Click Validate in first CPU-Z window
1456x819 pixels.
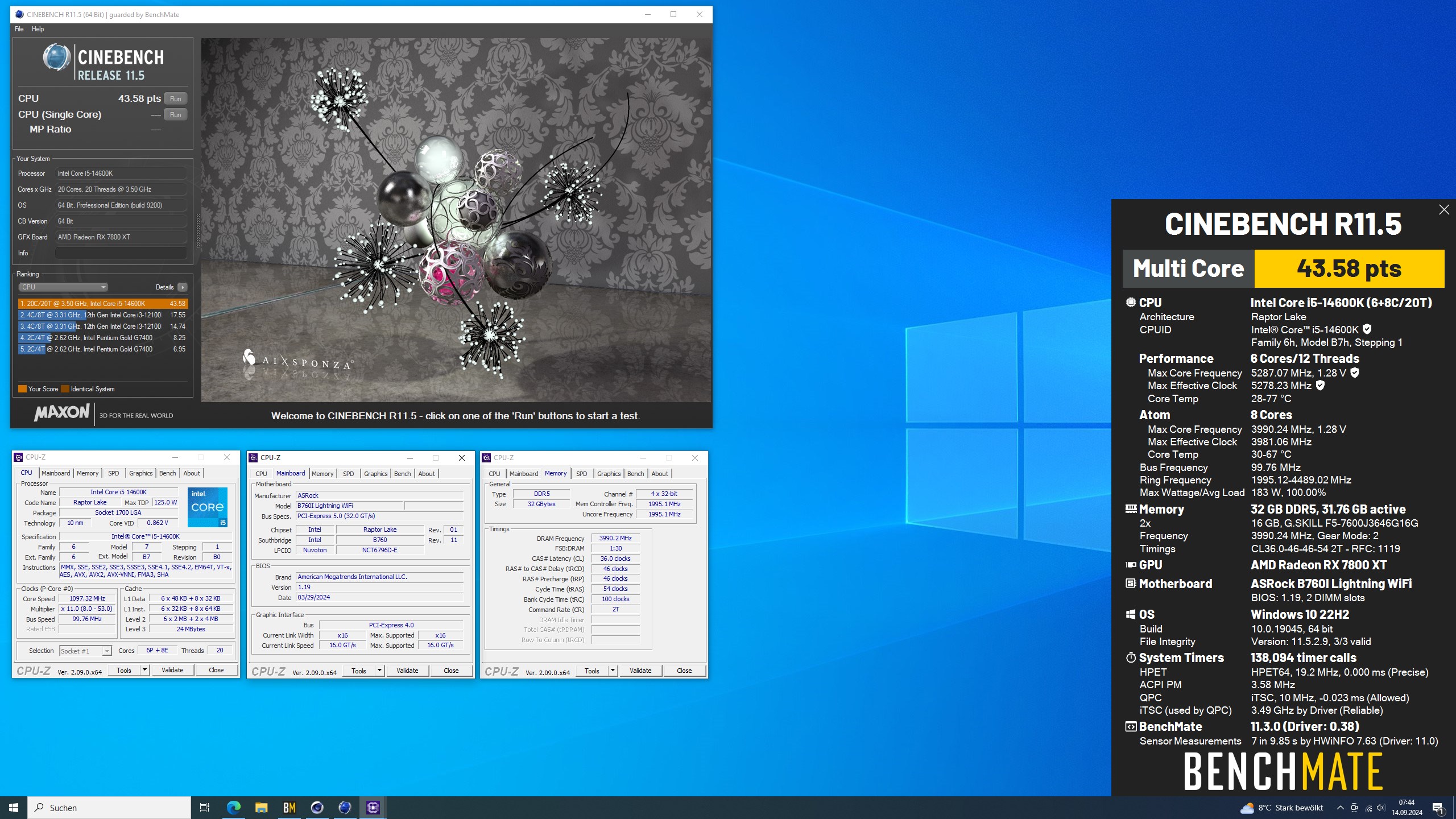172,670
